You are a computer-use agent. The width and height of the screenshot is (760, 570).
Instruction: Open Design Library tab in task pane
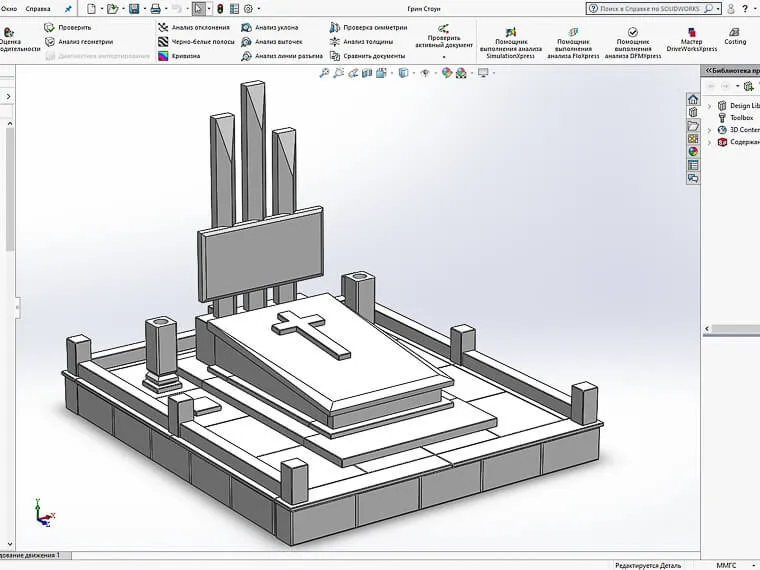point(693,113)
